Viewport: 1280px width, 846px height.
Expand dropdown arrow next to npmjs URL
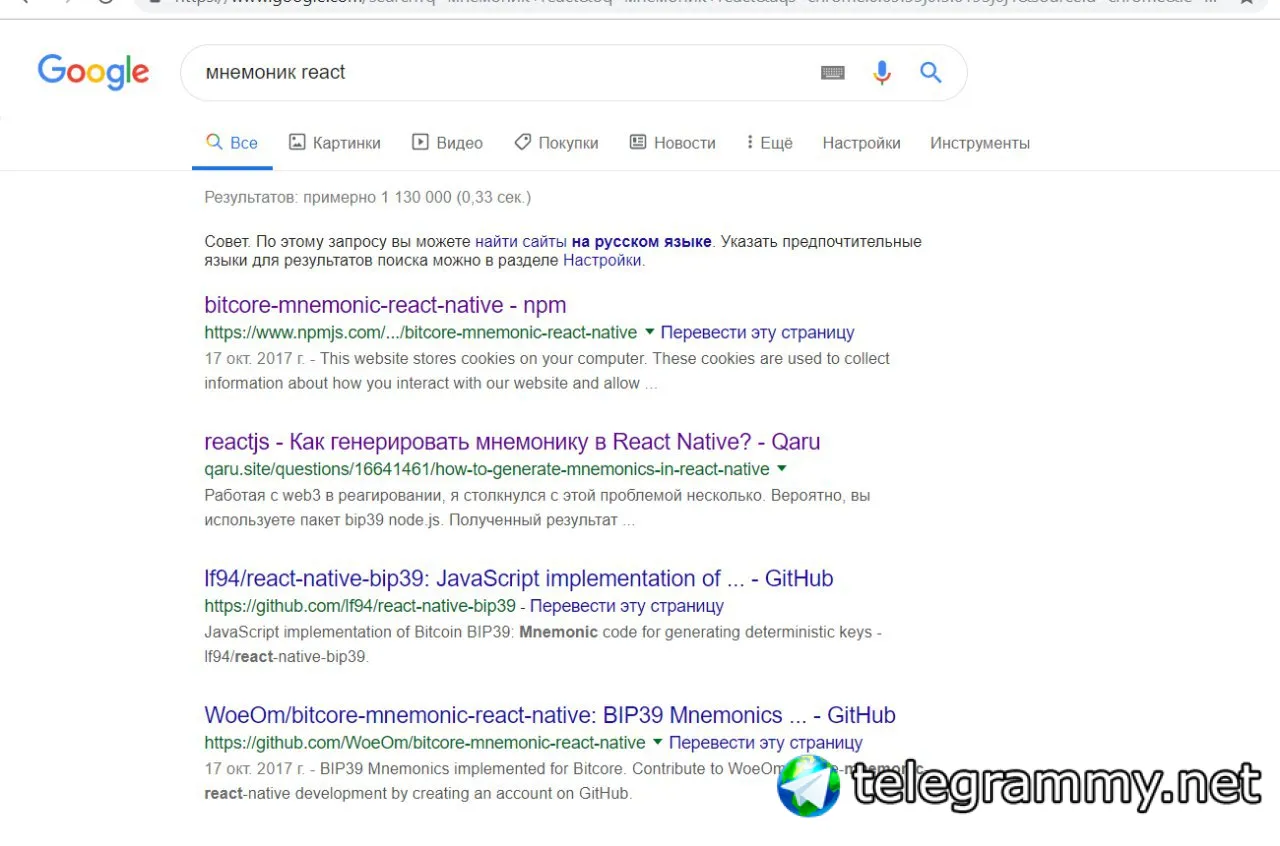[x=649, y=331]
